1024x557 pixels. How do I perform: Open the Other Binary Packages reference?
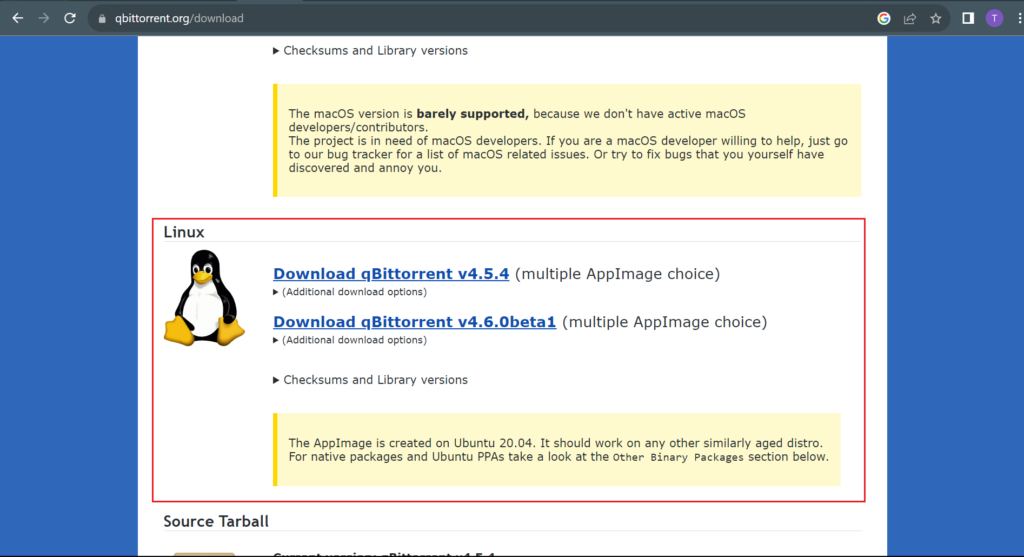[677, 457]
